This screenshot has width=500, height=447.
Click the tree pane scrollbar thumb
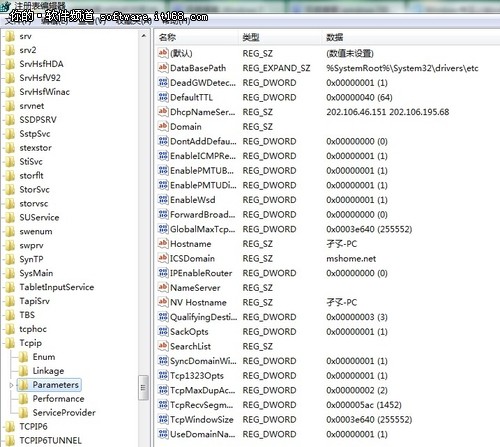(144, 387)
